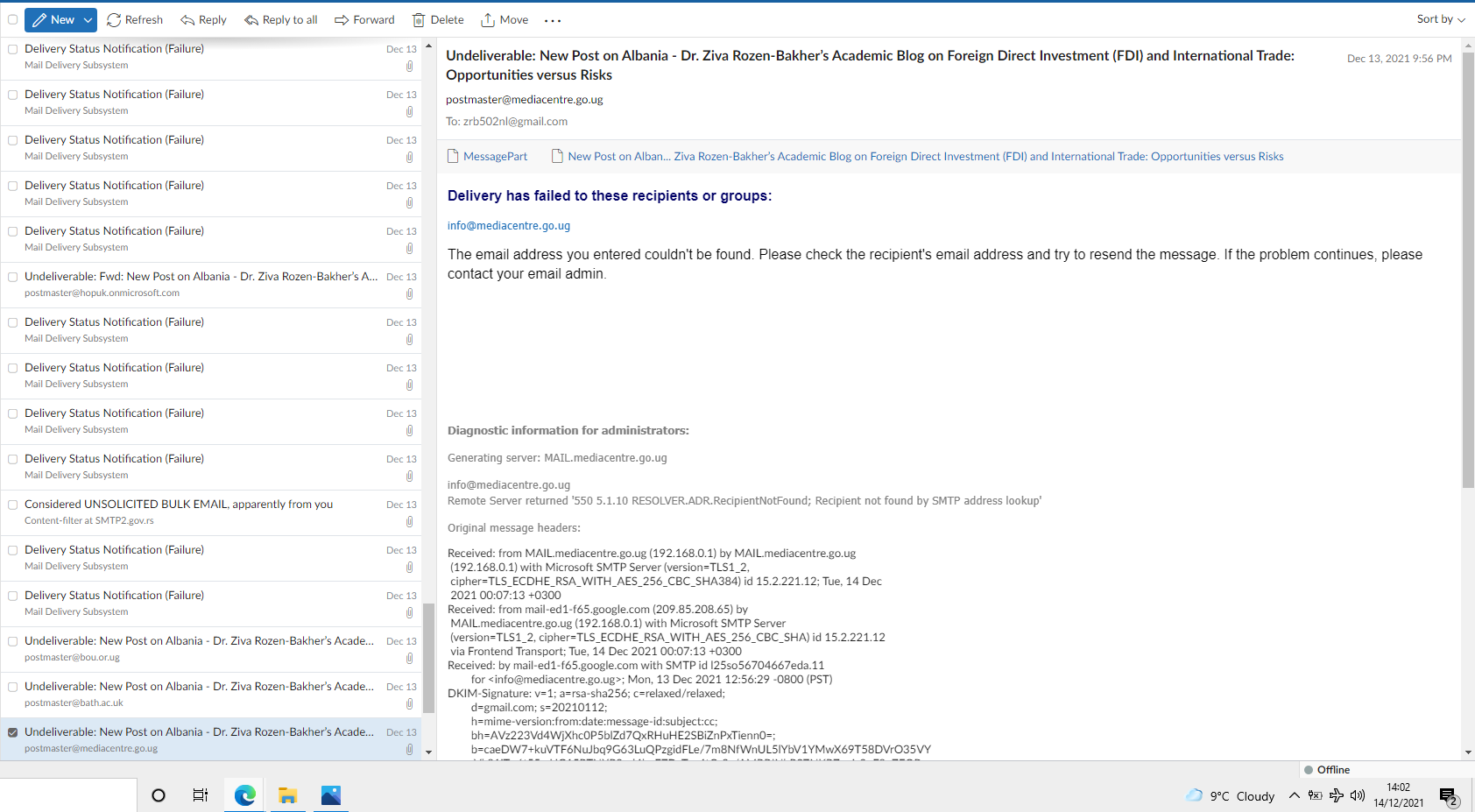Viewport: 1475px width, 812px height.
Task: Choose Reply to all
Action: point(280,19)
